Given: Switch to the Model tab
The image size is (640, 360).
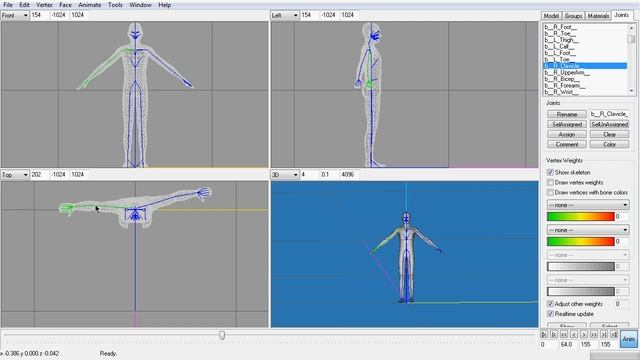Looking at the screenshot, I should coord(551,16).
